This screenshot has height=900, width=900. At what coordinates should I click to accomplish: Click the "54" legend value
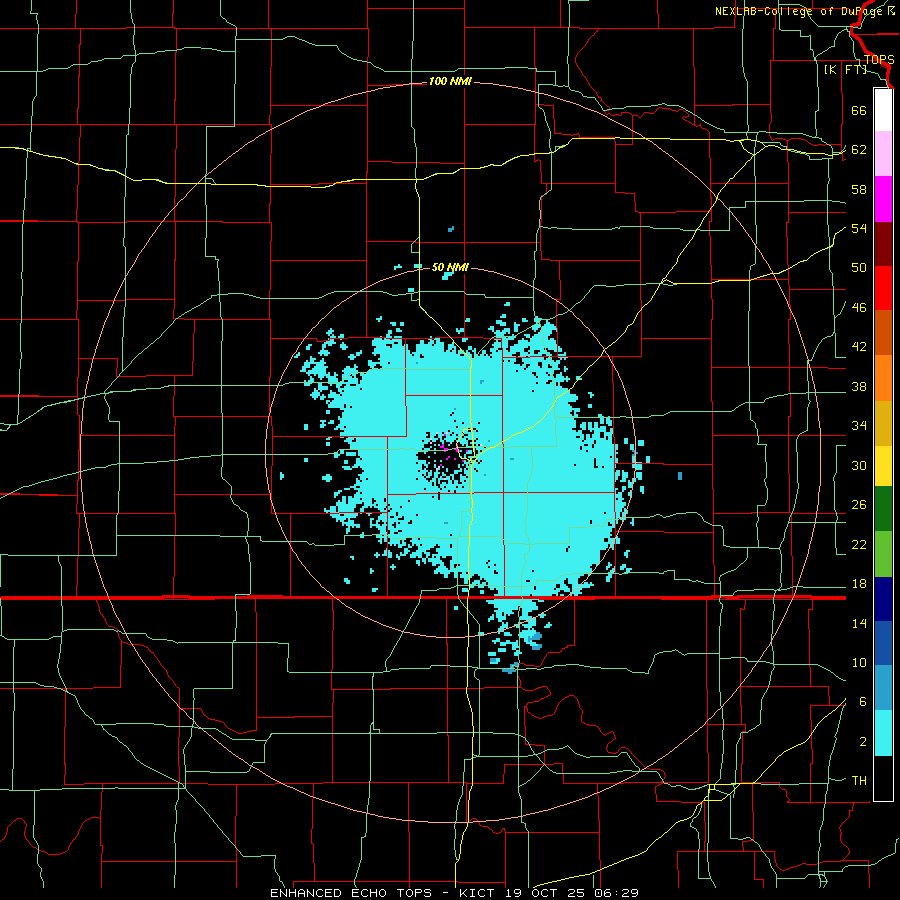pos(859,228)
